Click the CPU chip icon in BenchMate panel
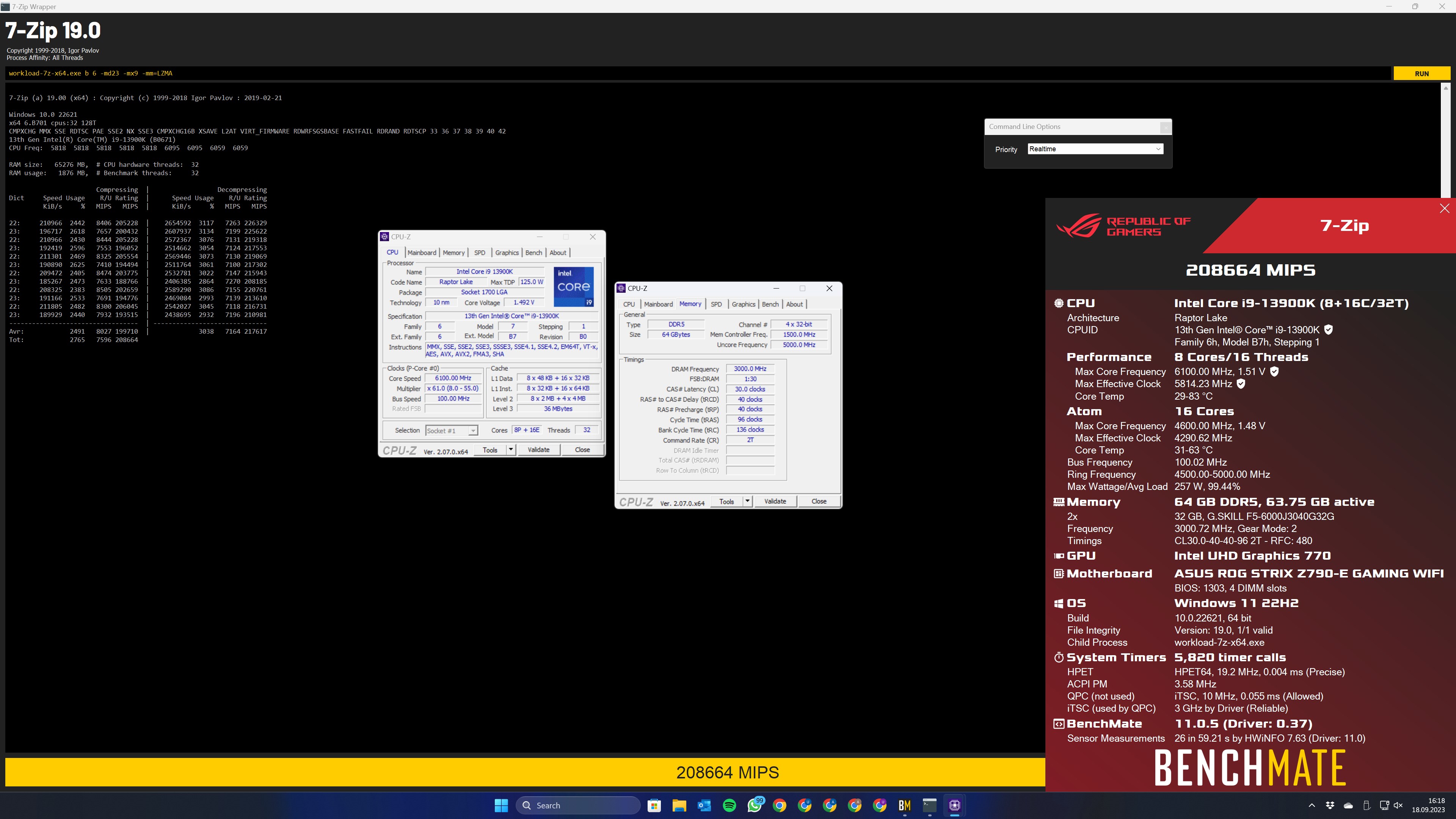1456x819 pixels. [x=1059, y=303]
